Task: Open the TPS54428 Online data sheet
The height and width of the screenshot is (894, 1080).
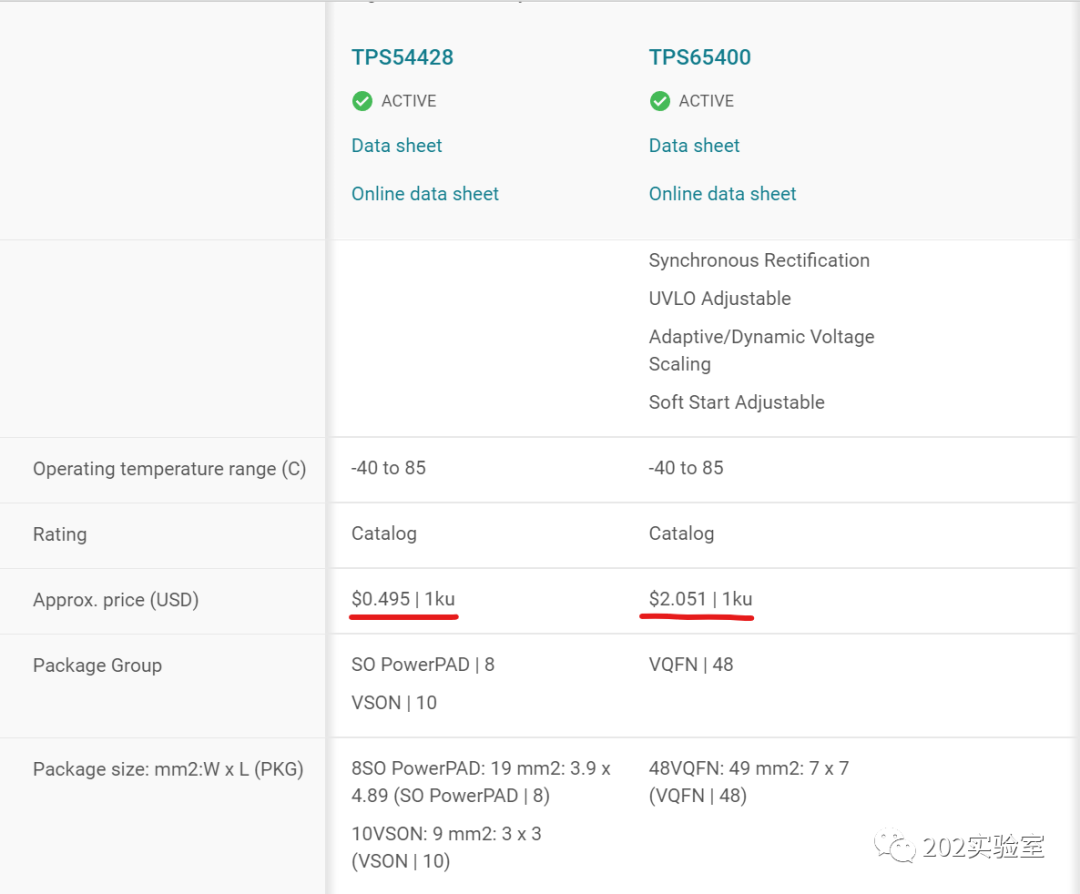Action: (425, 194)
